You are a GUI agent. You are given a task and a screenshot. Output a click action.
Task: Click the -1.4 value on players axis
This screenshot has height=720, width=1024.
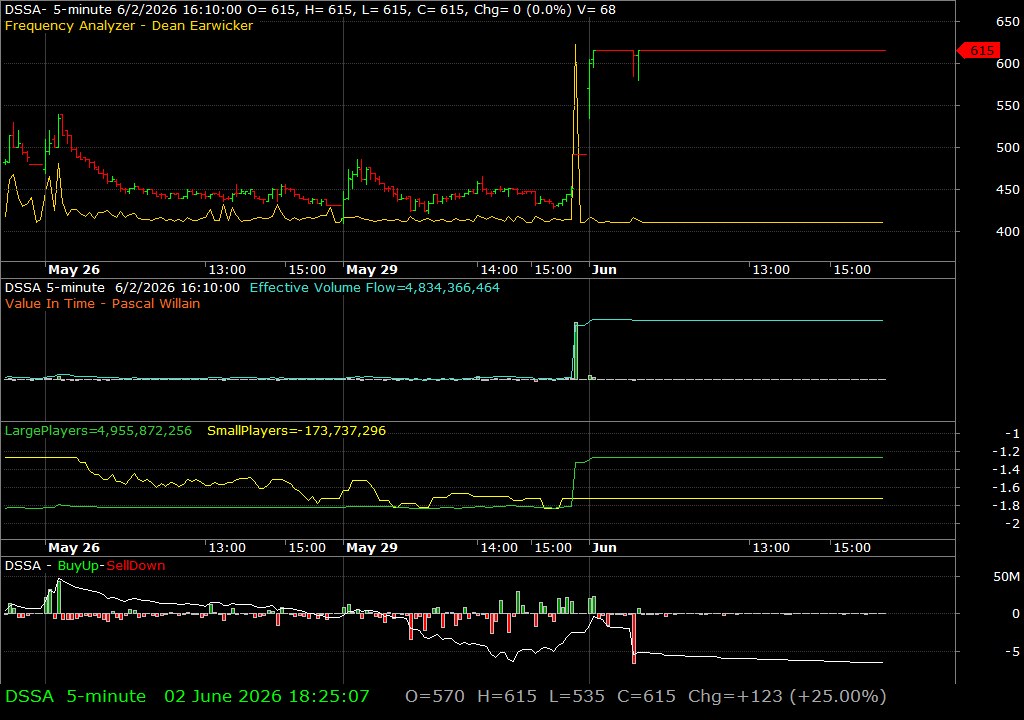[x=1006, y=469]
